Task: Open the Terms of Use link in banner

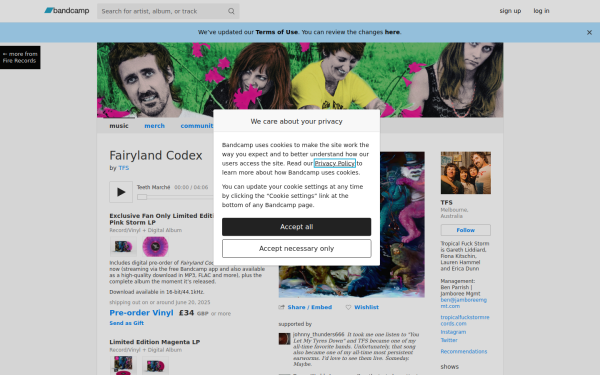Action: click(276, 32)
